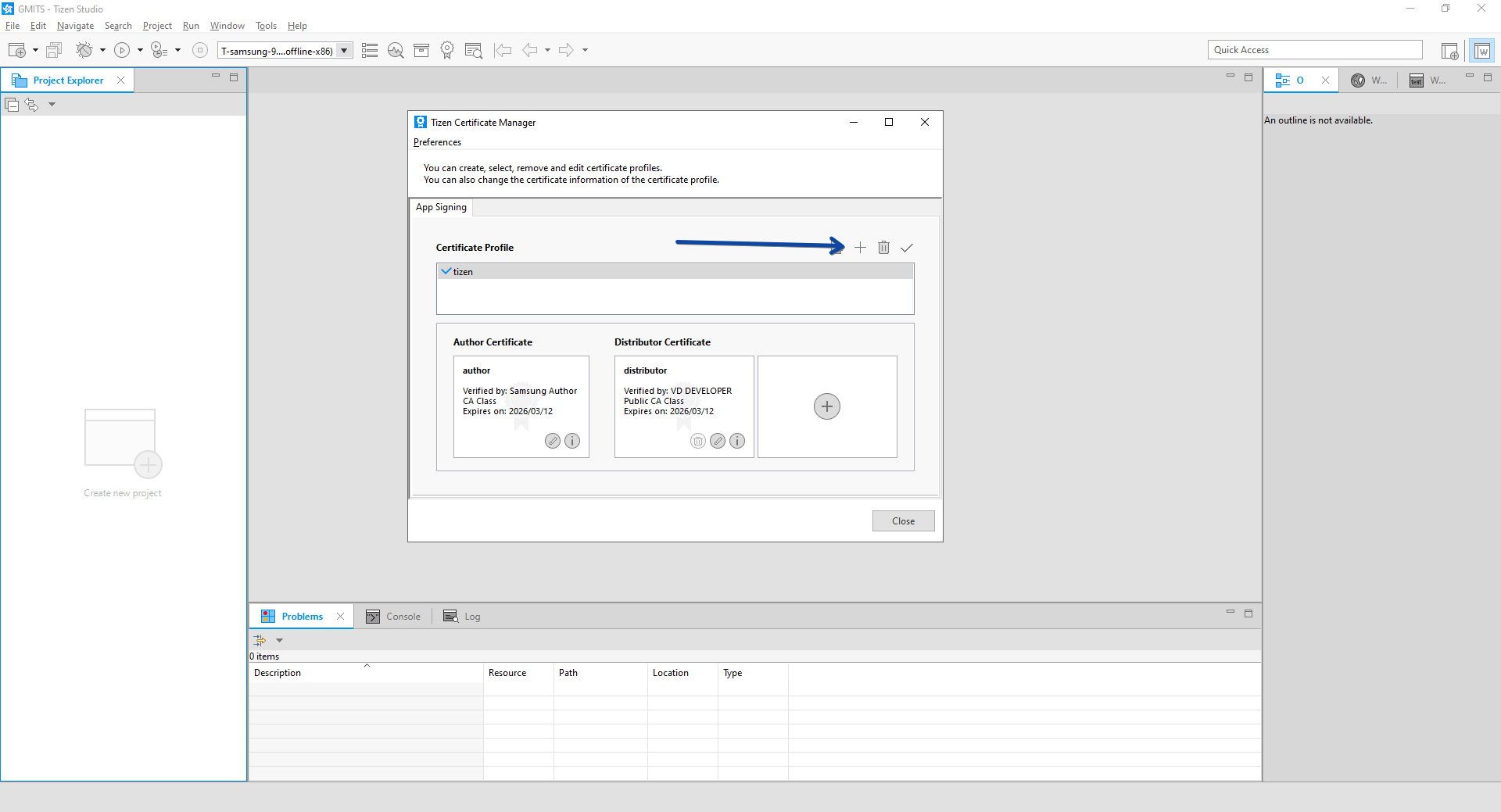This screenshot has height=812, width=1501.
Task: Click the Last Edit Location arrow icon
Action: [503, 51]
